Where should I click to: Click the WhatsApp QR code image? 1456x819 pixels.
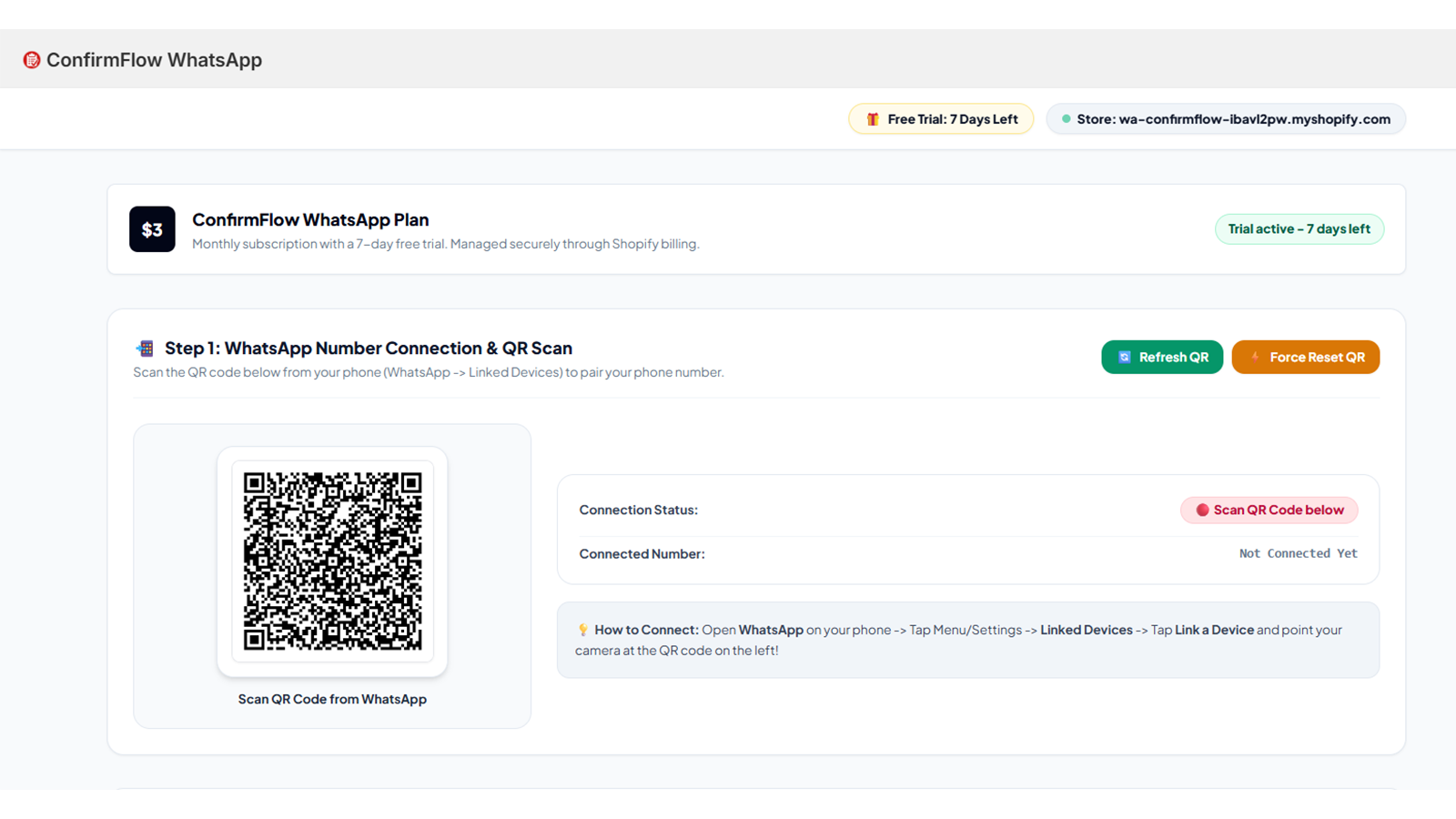[x=333, y=561]
